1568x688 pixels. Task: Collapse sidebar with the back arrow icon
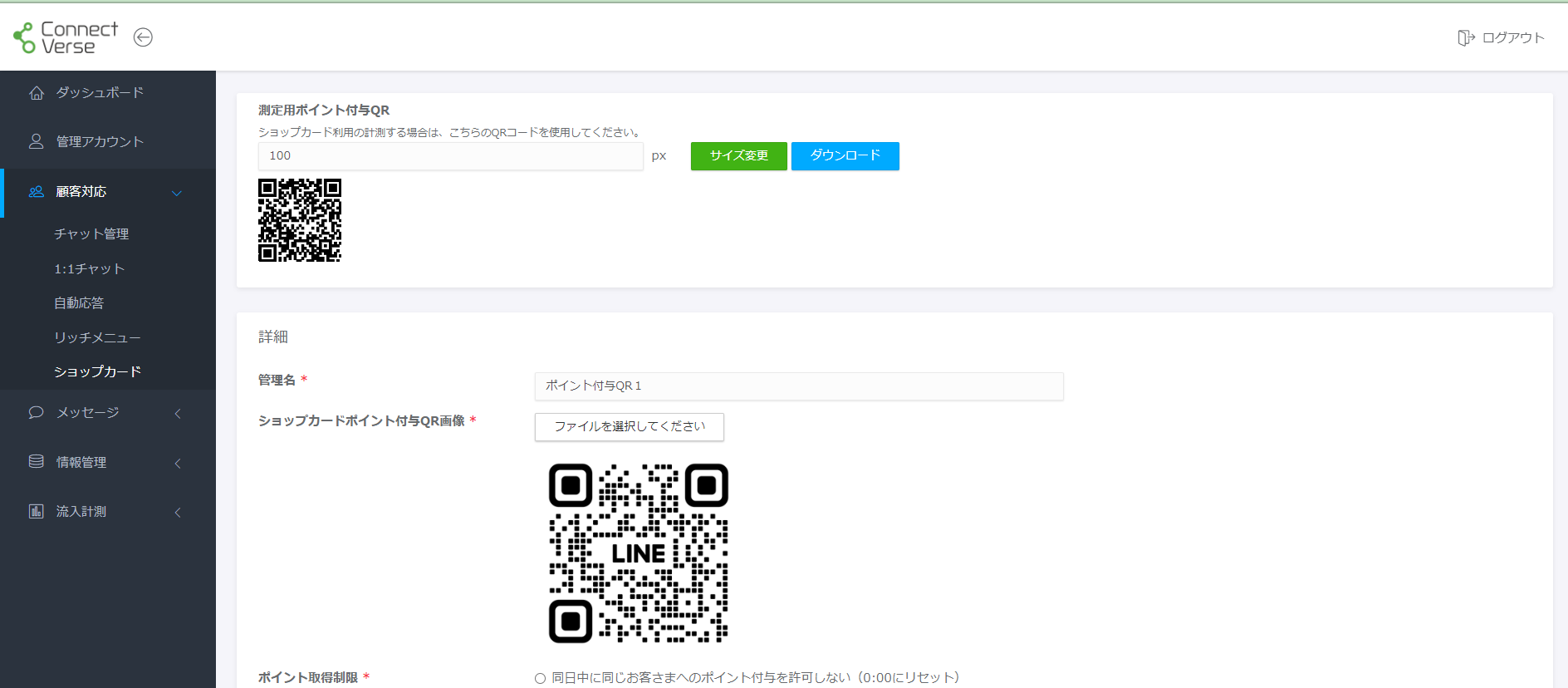[143, 37]
